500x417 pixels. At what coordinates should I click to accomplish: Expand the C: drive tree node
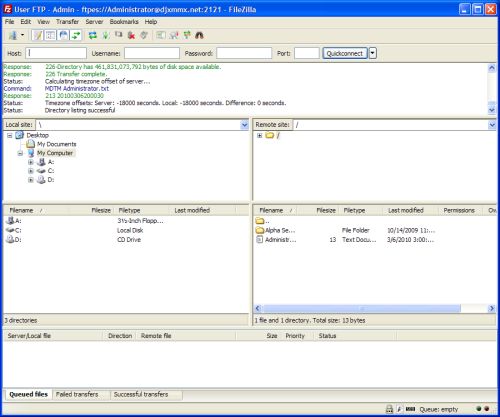[31, 171]
